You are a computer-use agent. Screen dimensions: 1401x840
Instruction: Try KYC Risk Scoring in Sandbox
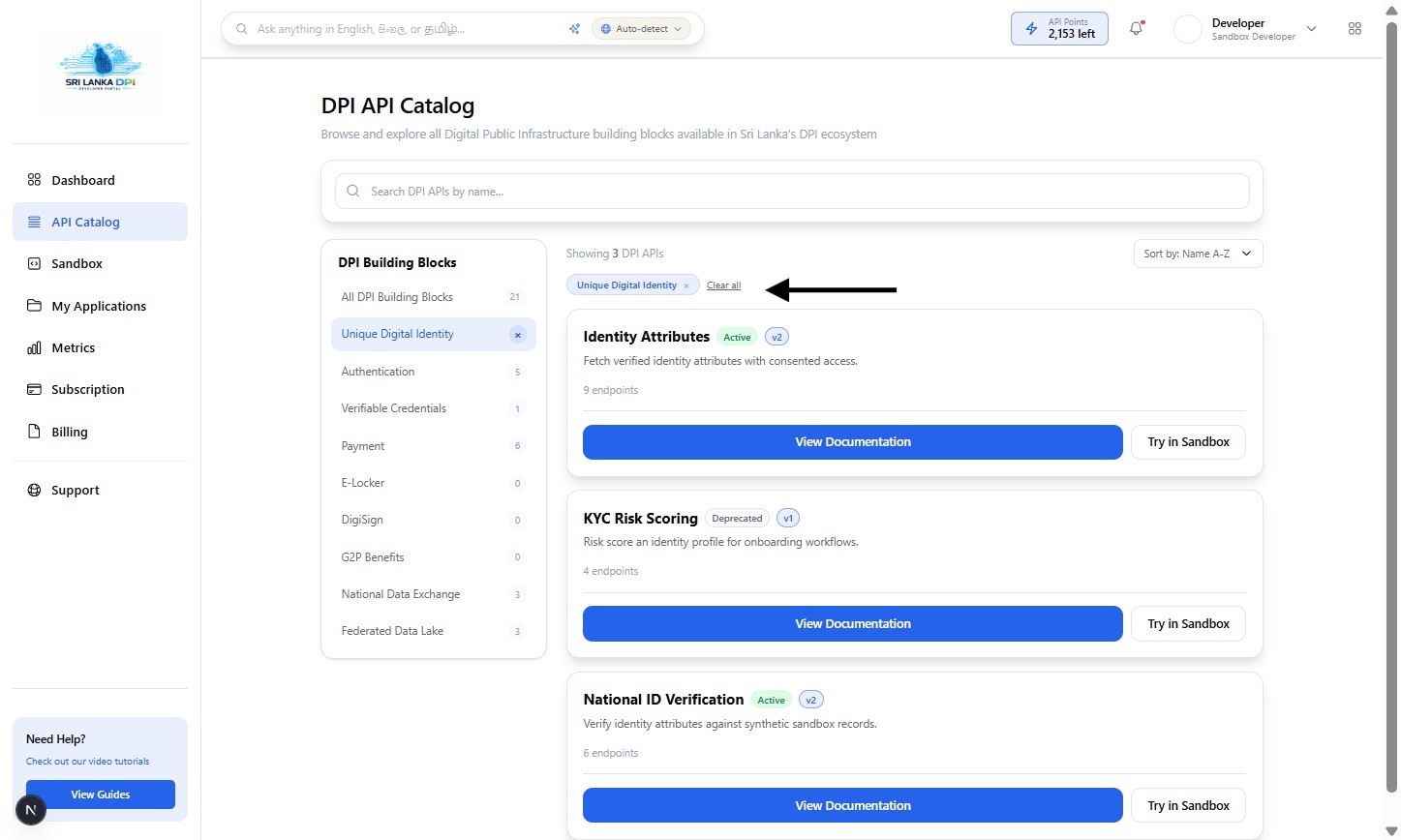[1188, 624]
